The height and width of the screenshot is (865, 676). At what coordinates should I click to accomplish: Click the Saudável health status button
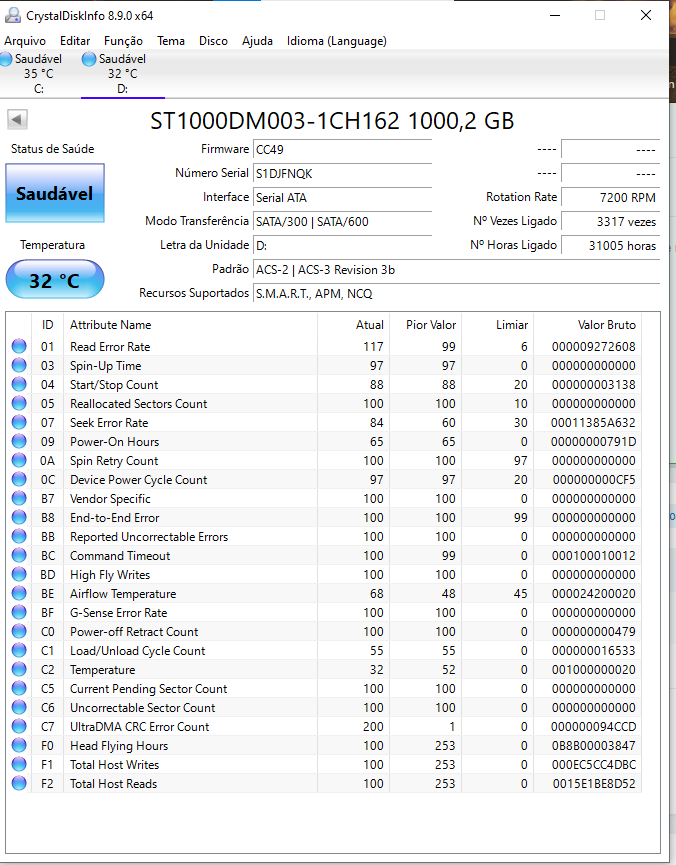(55, 193)
